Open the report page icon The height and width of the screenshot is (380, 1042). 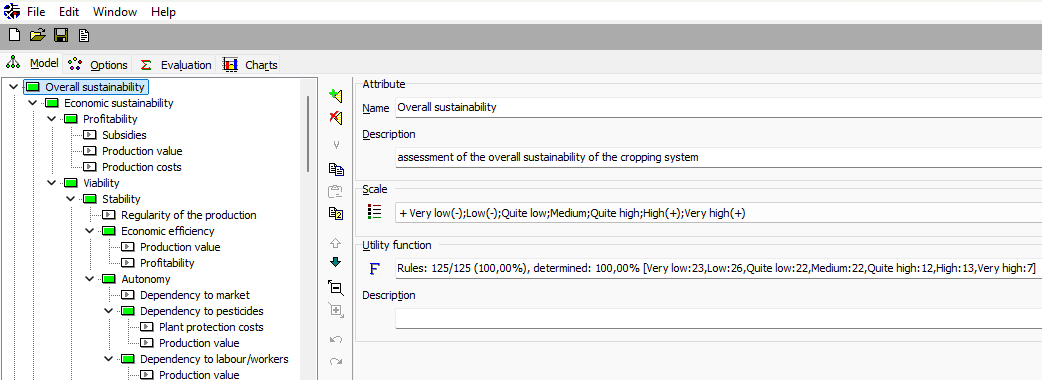84,35
